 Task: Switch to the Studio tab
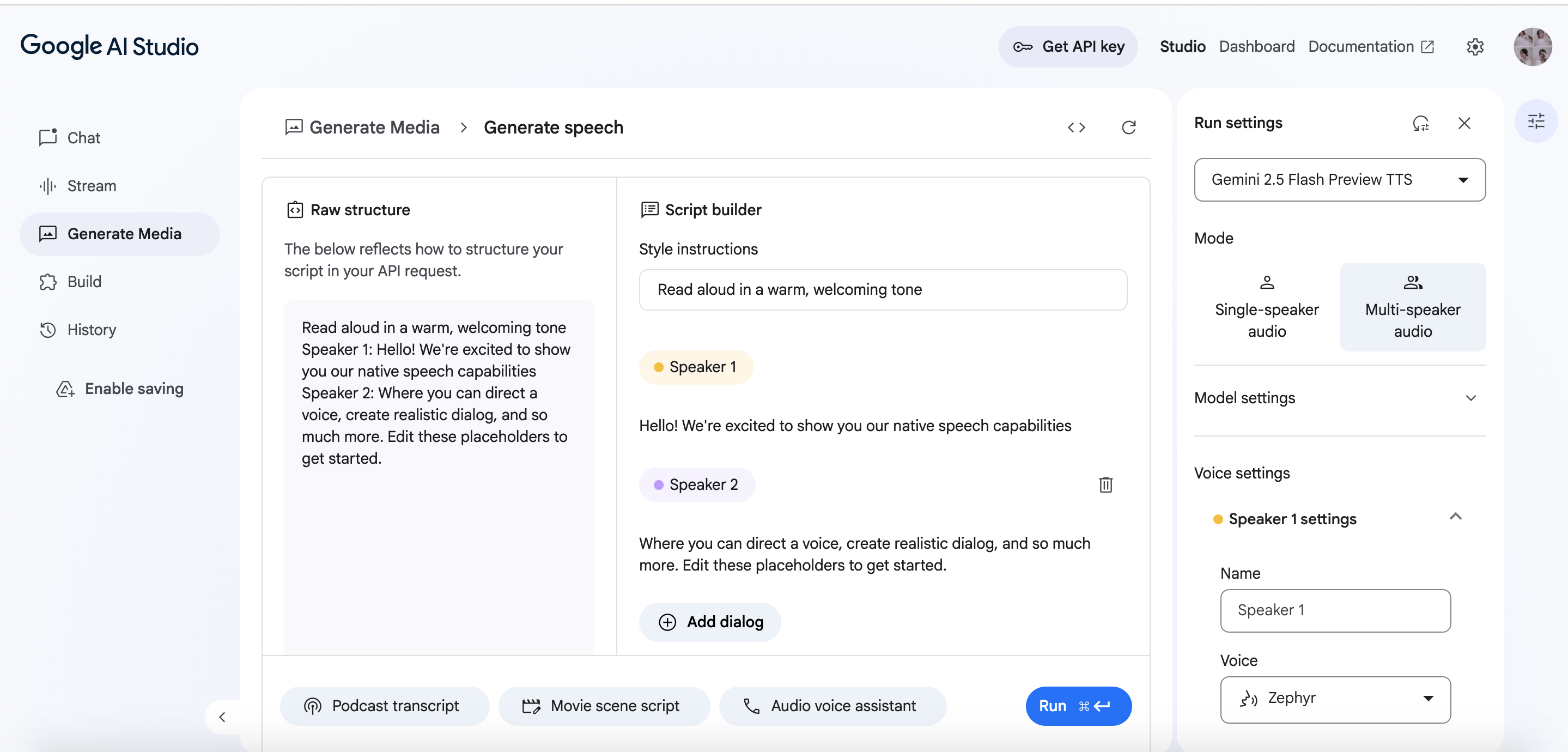1182,47
